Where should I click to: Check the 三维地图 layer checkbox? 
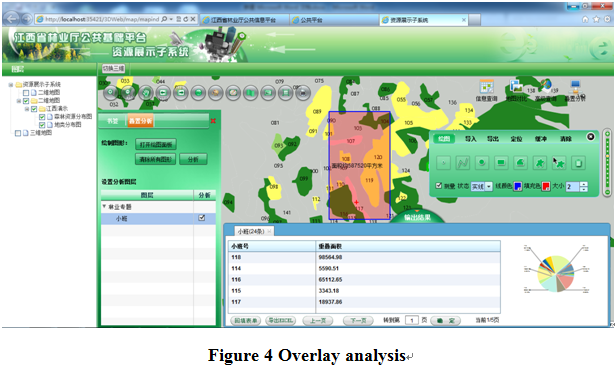point(18,133)
